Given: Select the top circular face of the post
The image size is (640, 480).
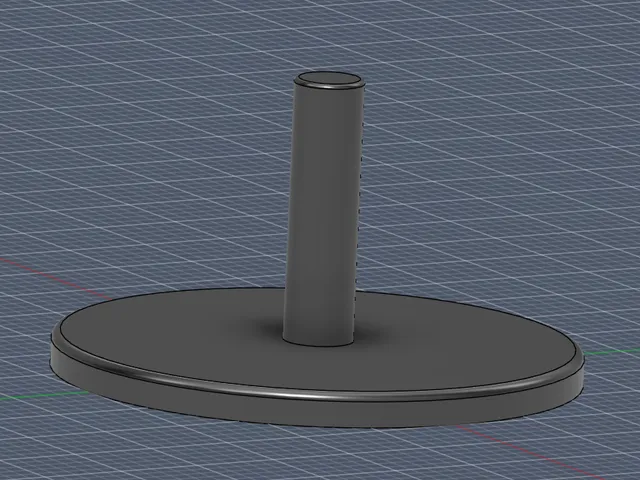Looking at the screenshot, I should pyautogui.click(x=329, y=79).
